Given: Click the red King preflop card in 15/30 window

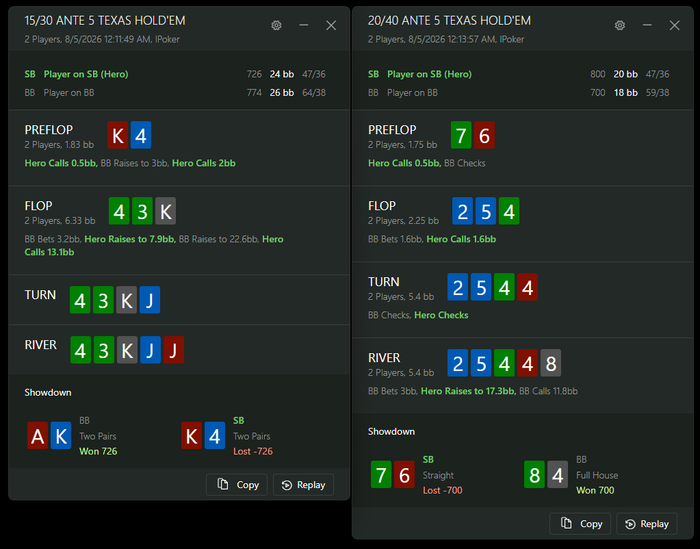Looking at the screenshot, I should click(118, 135).
